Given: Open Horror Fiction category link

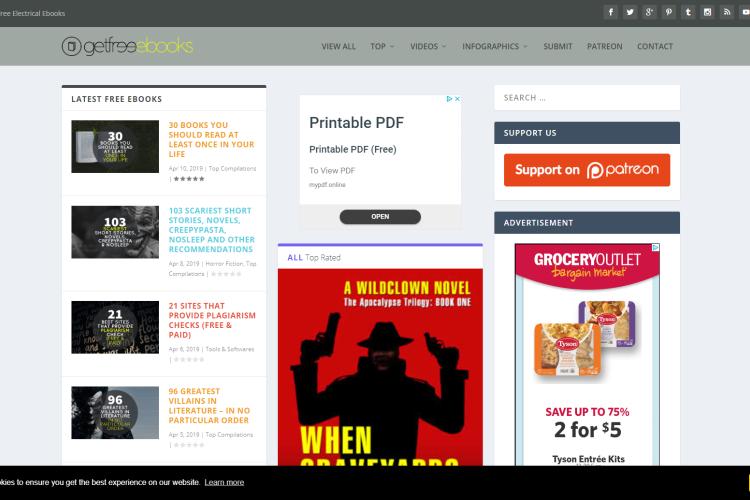Looking at the screenshot, I should tap(224, 264).
